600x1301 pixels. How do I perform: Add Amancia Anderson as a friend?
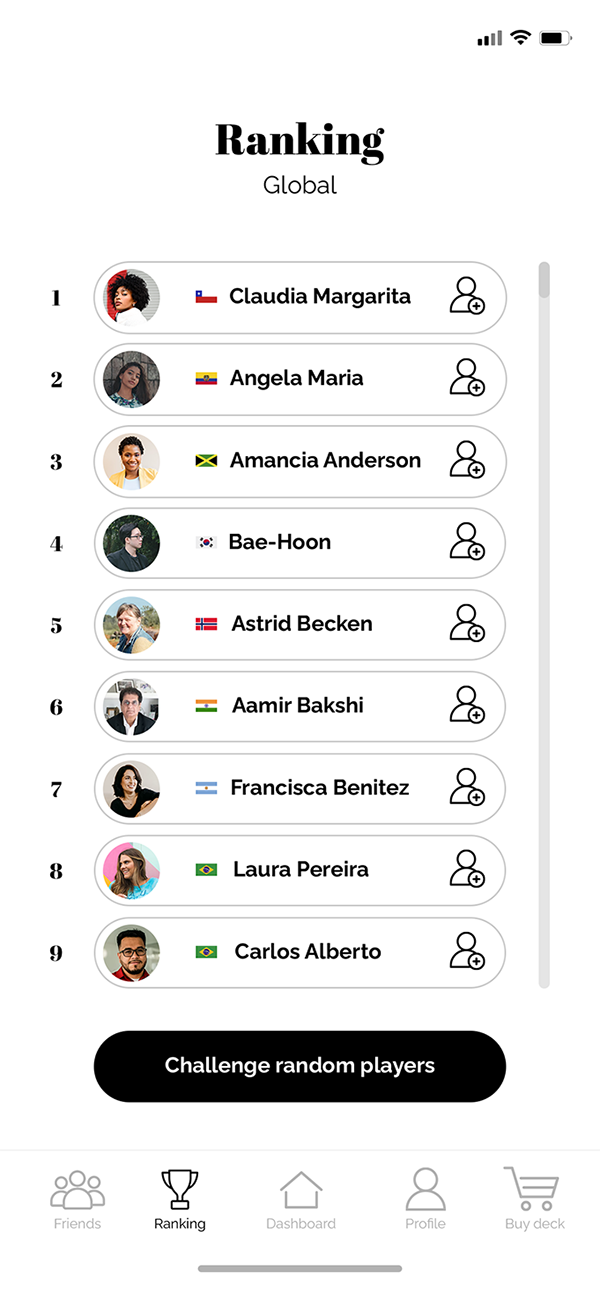pyautogui.click(x=466, y=461)
